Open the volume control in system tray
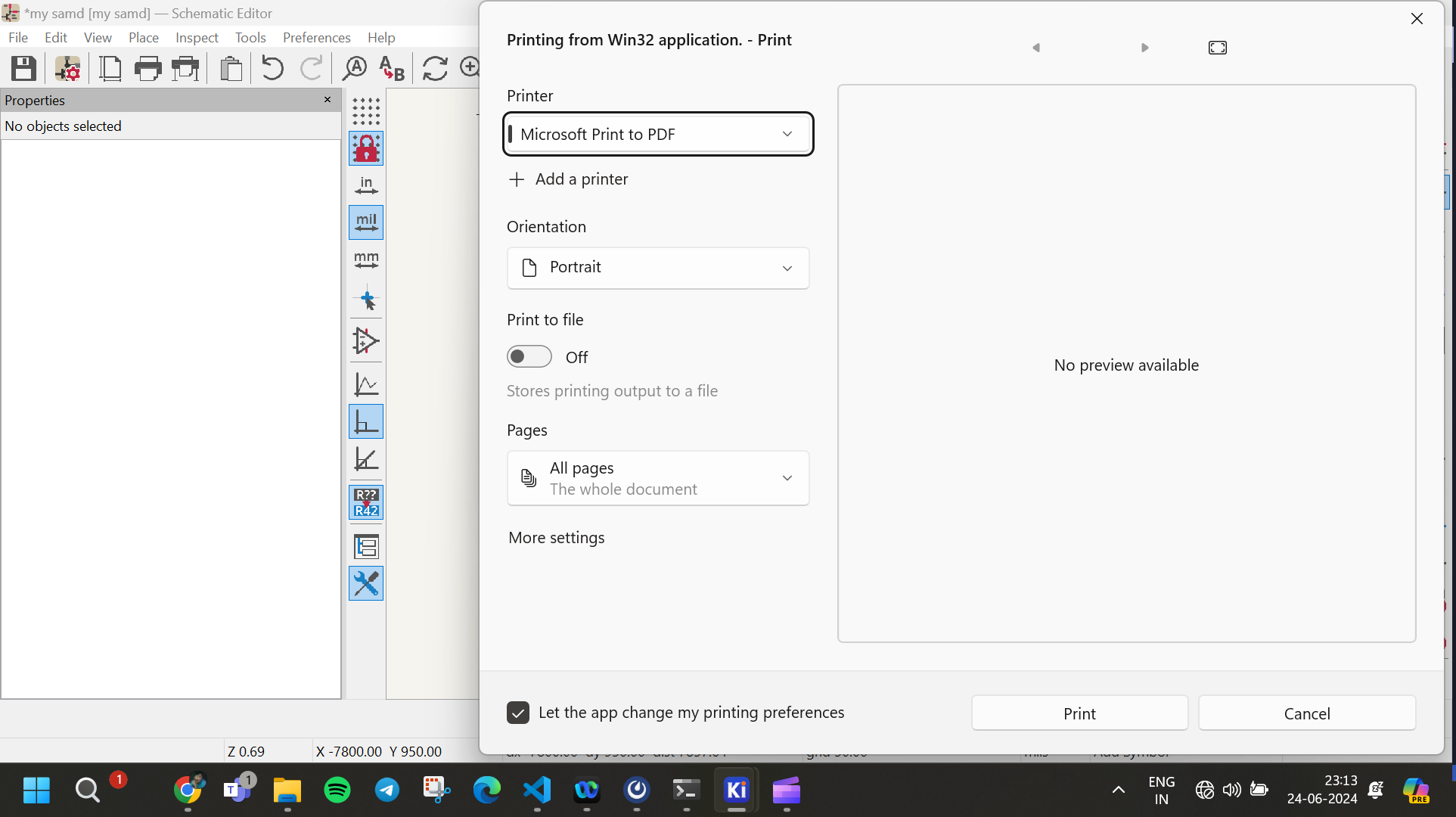The image size is (1456, 817). 1231,791
